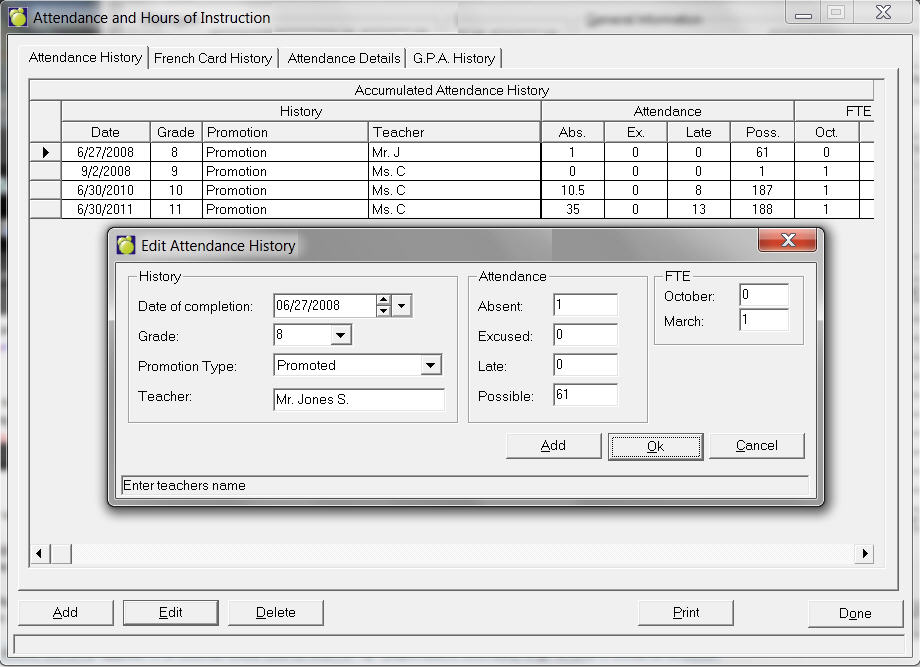This screenshot has height=667, width=920.
Task: Click the FTE March input field
Action: (764, 321)
